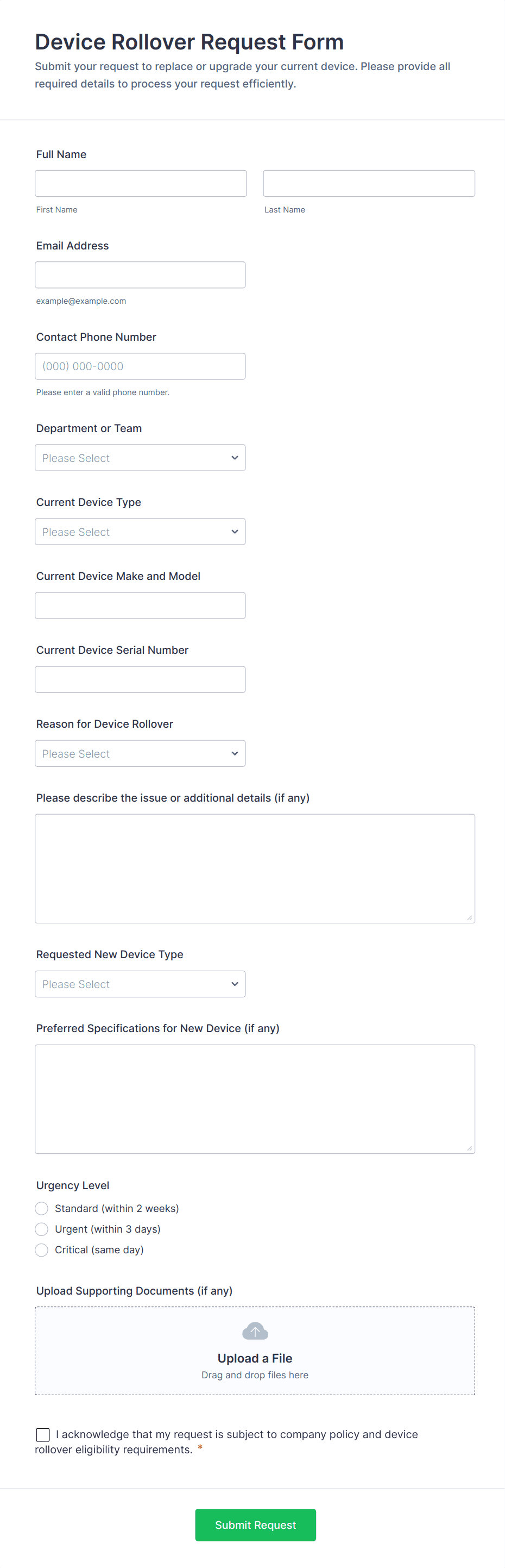The height and width of the screenshot is (1568, 505).
Task: Grab the issue description resize handle
Action: pyautogui.click(x=469, y=917)
